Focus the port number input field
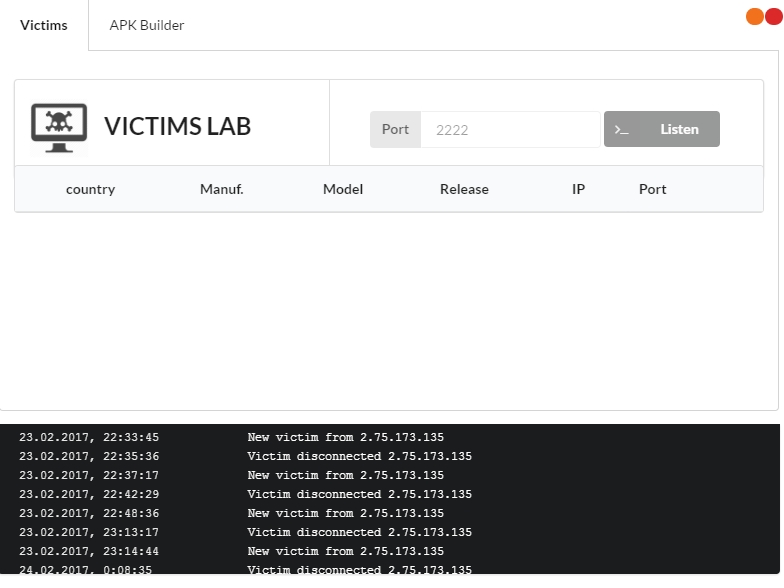Viewport: 784px width, 588px height. click(510, 129)
